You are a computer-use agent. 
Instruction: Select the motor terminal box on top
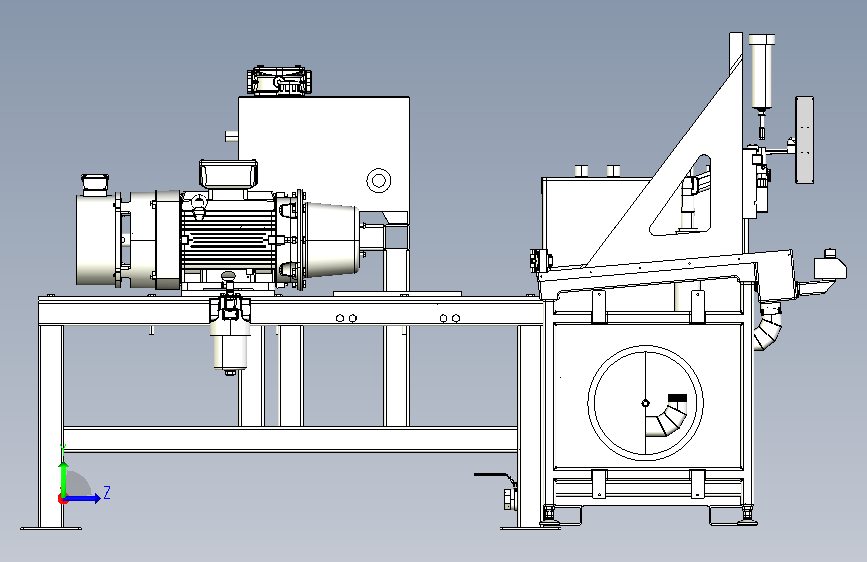pos(228,174)
